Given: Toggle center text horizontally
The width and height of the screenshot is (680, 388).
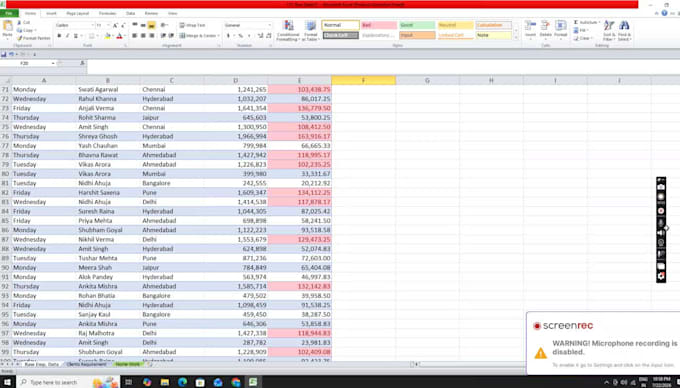Looking at the screenshot, I should (x=143, y=36).
